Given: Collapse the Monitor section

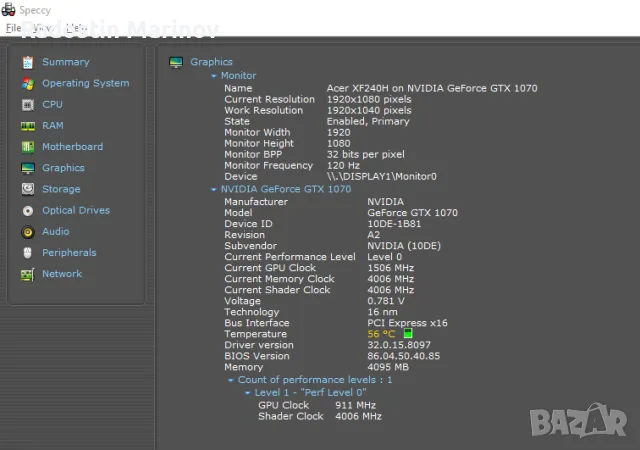Looking at the screenshot, I should (x=213, y=76).
